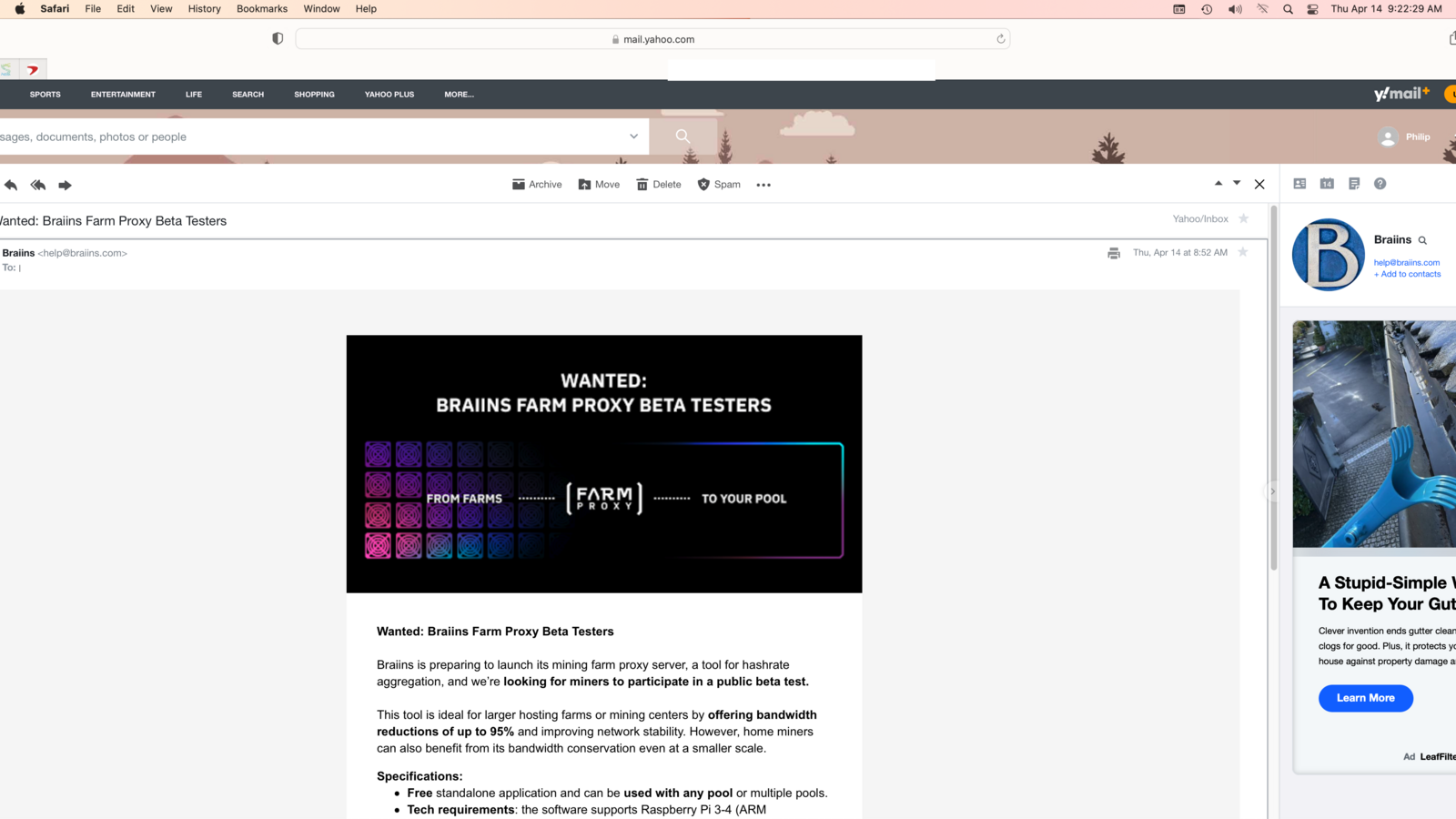Click the mail.yahoo.com address bar

click(653, 39)
